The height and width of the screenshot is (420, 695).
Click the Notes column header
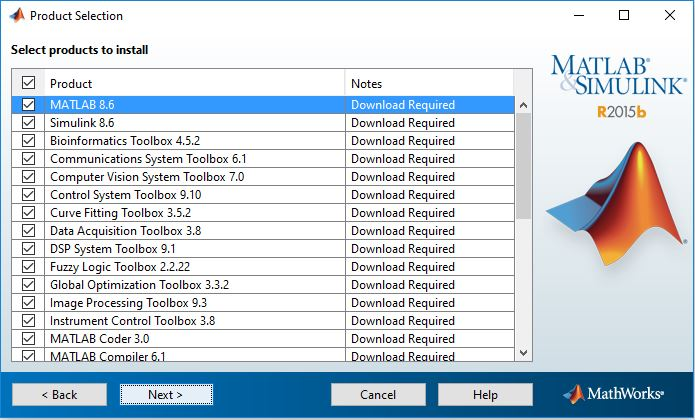(x=429, y=83)
